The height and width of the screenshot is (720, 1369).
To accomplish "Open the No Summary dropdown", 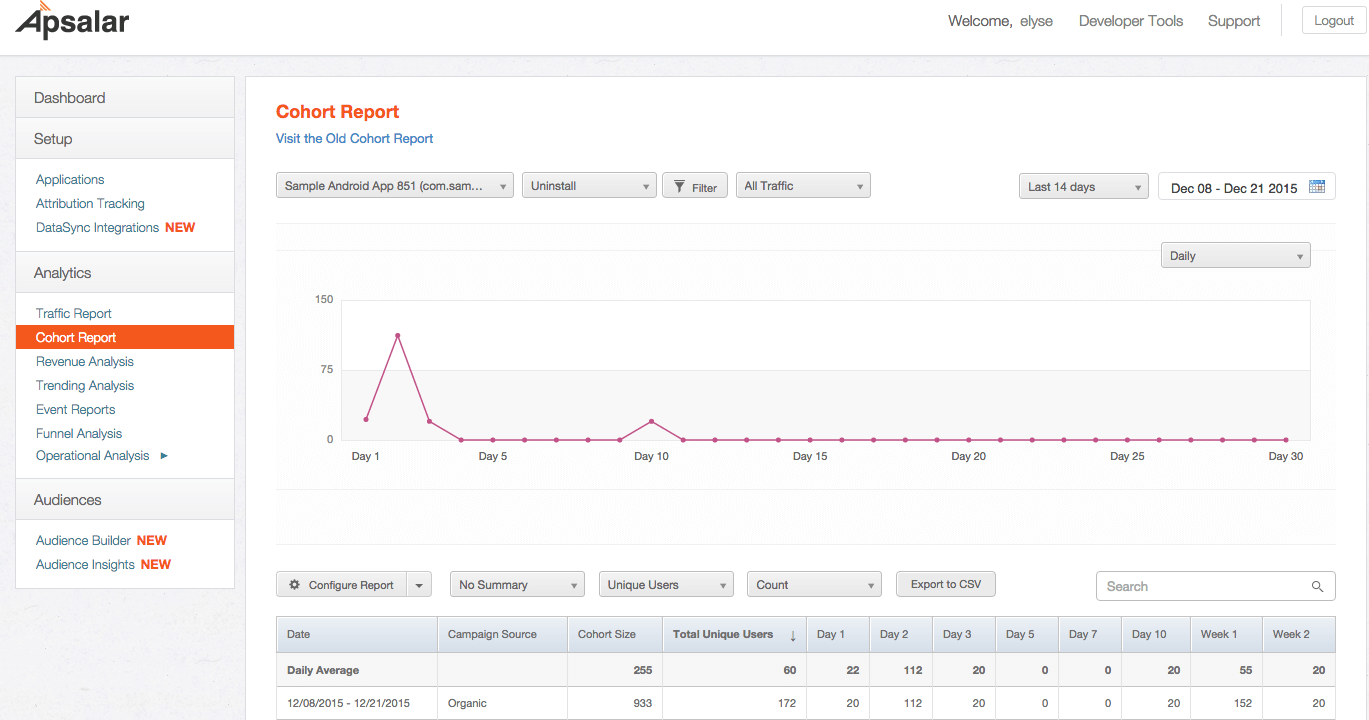I will tap(517, 585).
